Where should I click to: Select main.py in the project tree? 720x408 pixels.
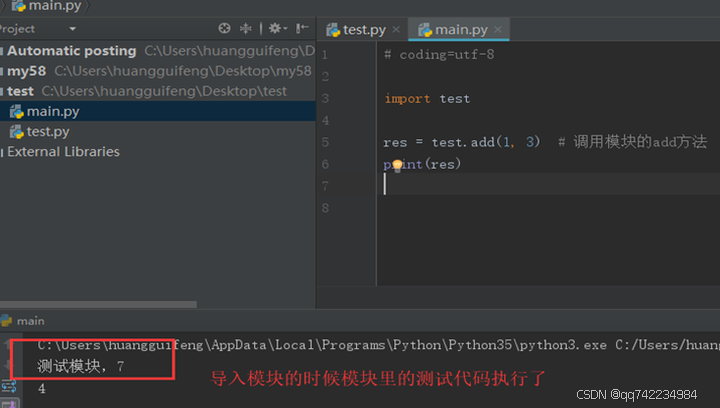53,112
